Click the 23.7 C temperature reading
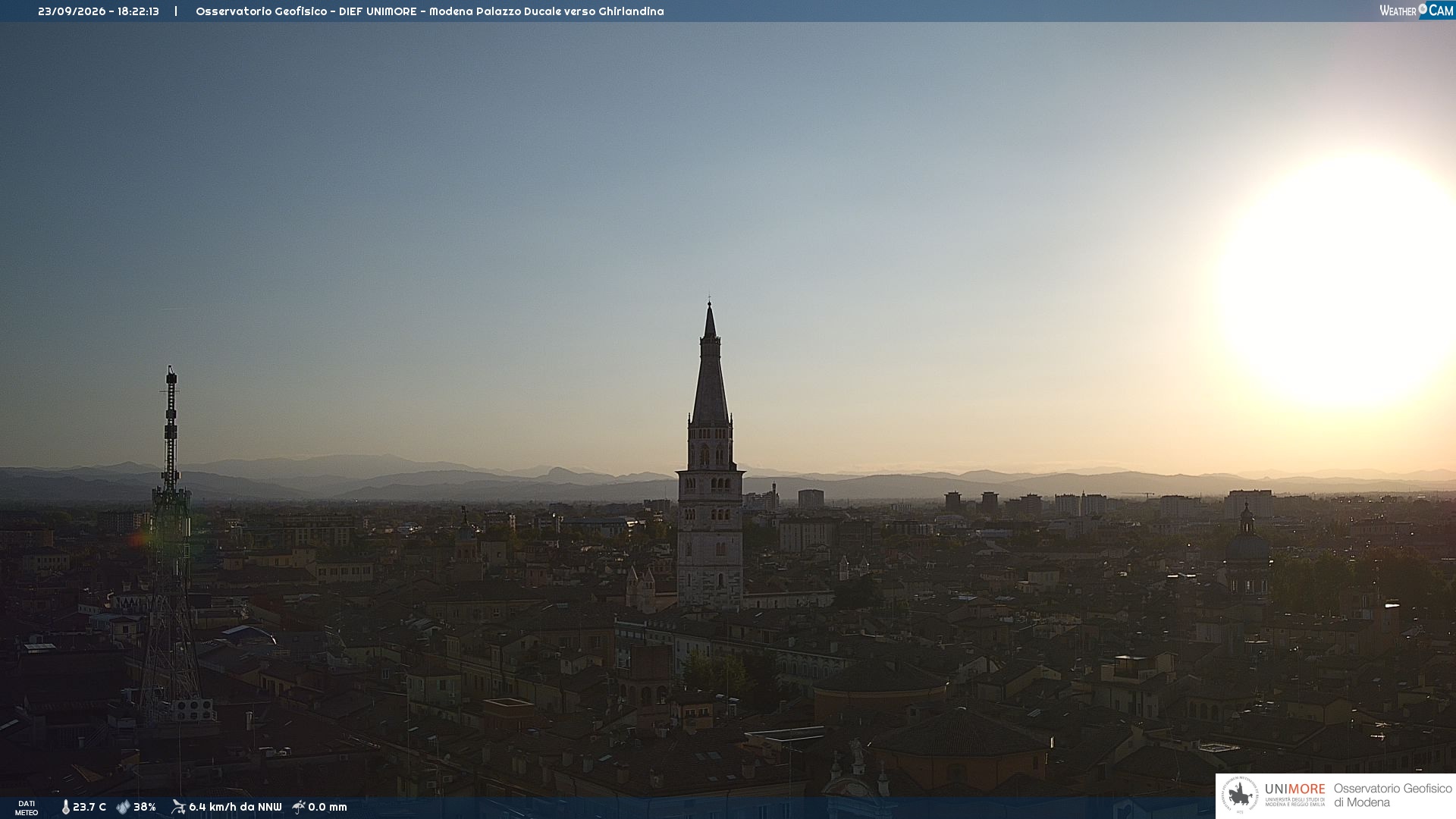 point(89,807)
